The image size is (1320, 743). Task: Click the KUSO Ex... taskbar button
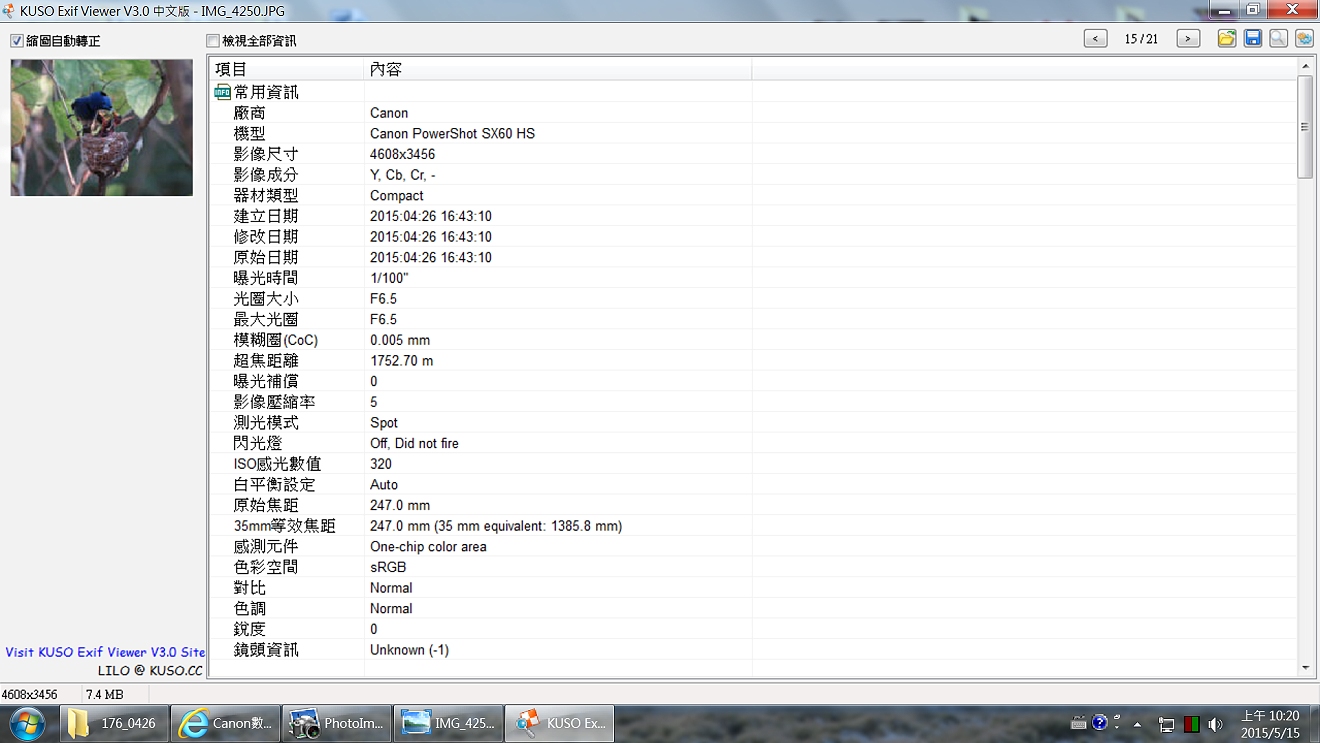coord(560,723)
